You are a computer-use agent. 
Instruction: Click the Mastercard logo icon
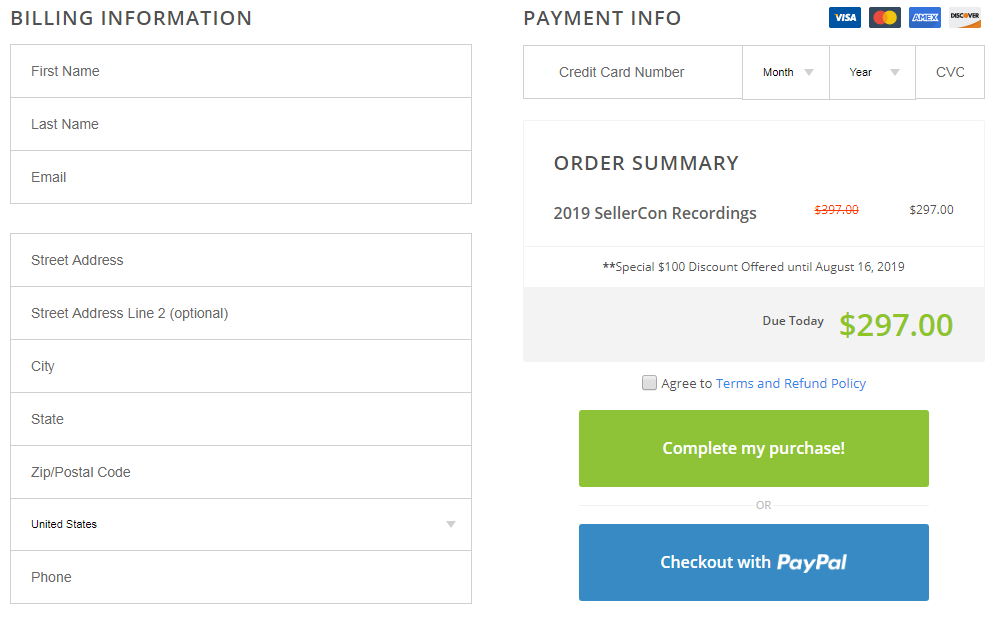tap(885, 18)
